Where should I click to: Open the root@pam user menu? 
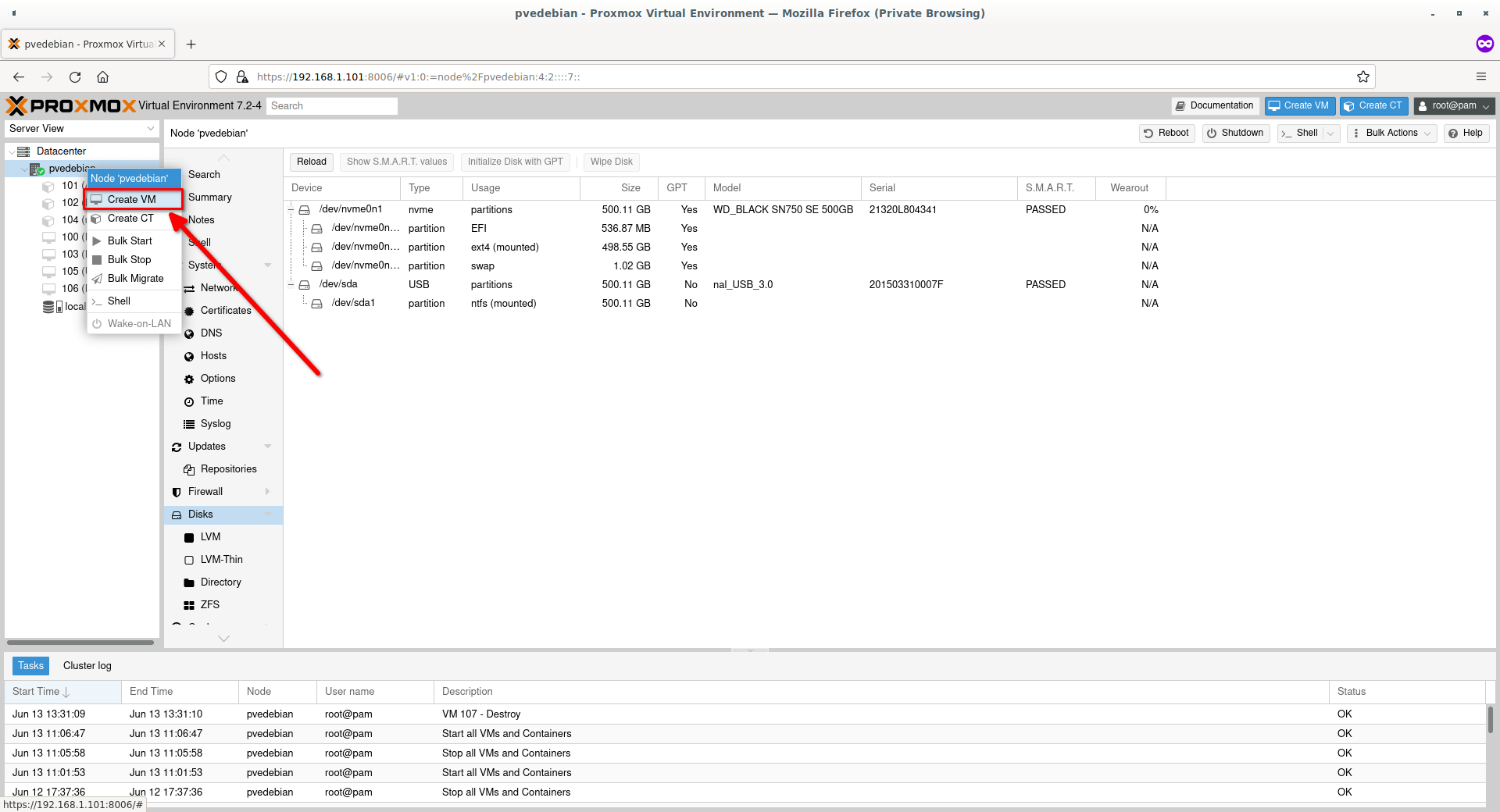click(x=1453, y=106)
